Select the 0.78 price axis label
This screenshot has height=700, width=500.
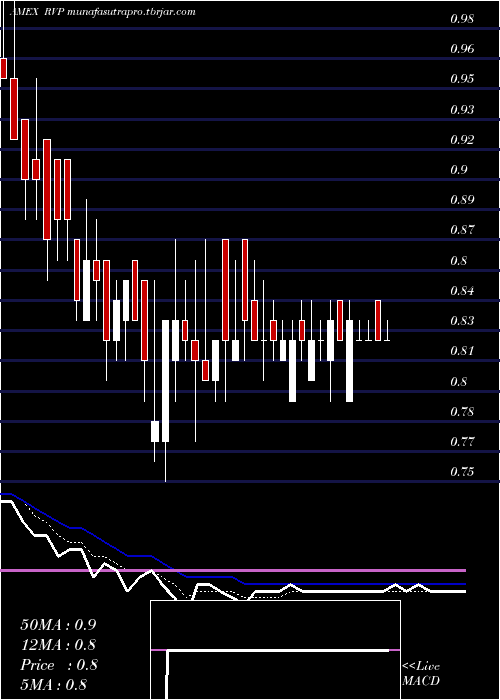tap(462, 412)
